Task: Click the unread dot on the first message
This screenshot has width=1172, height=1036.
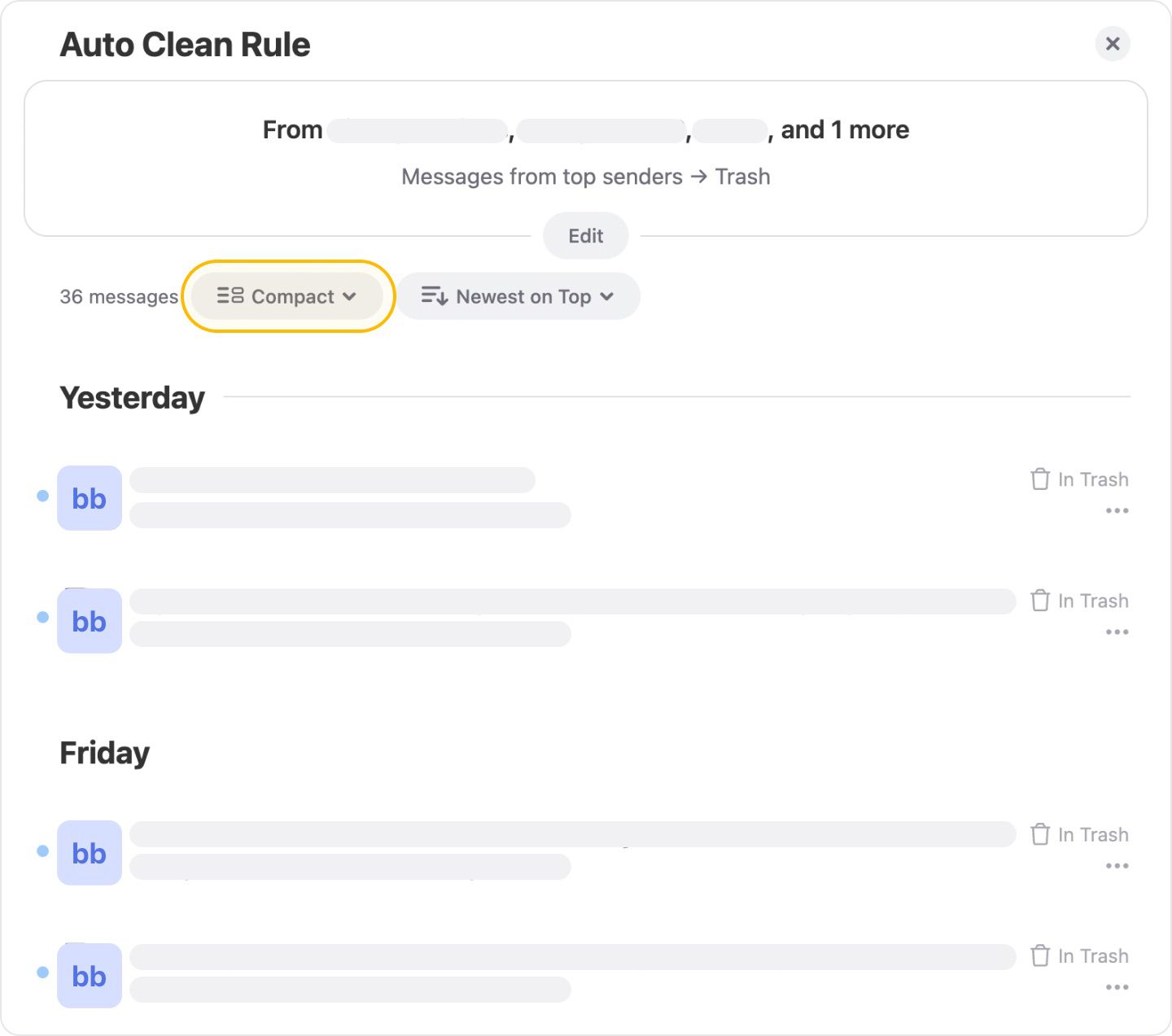Action: 42,496
